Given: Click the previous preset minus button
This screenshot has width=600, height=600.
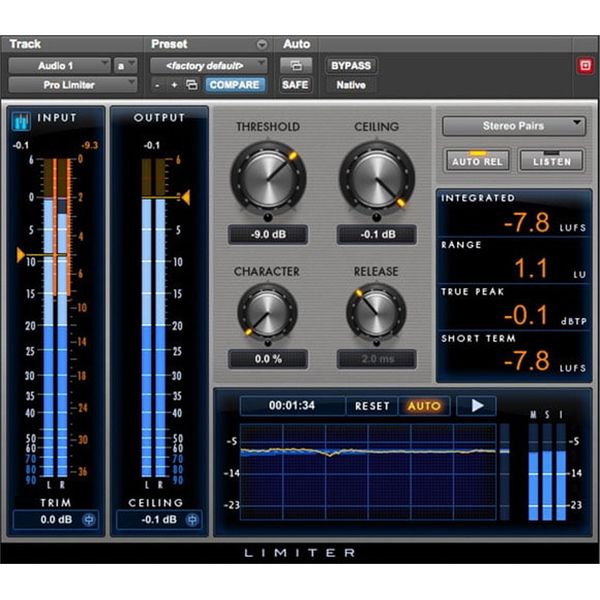Looking at the screenshot, I should click(157, 85).
